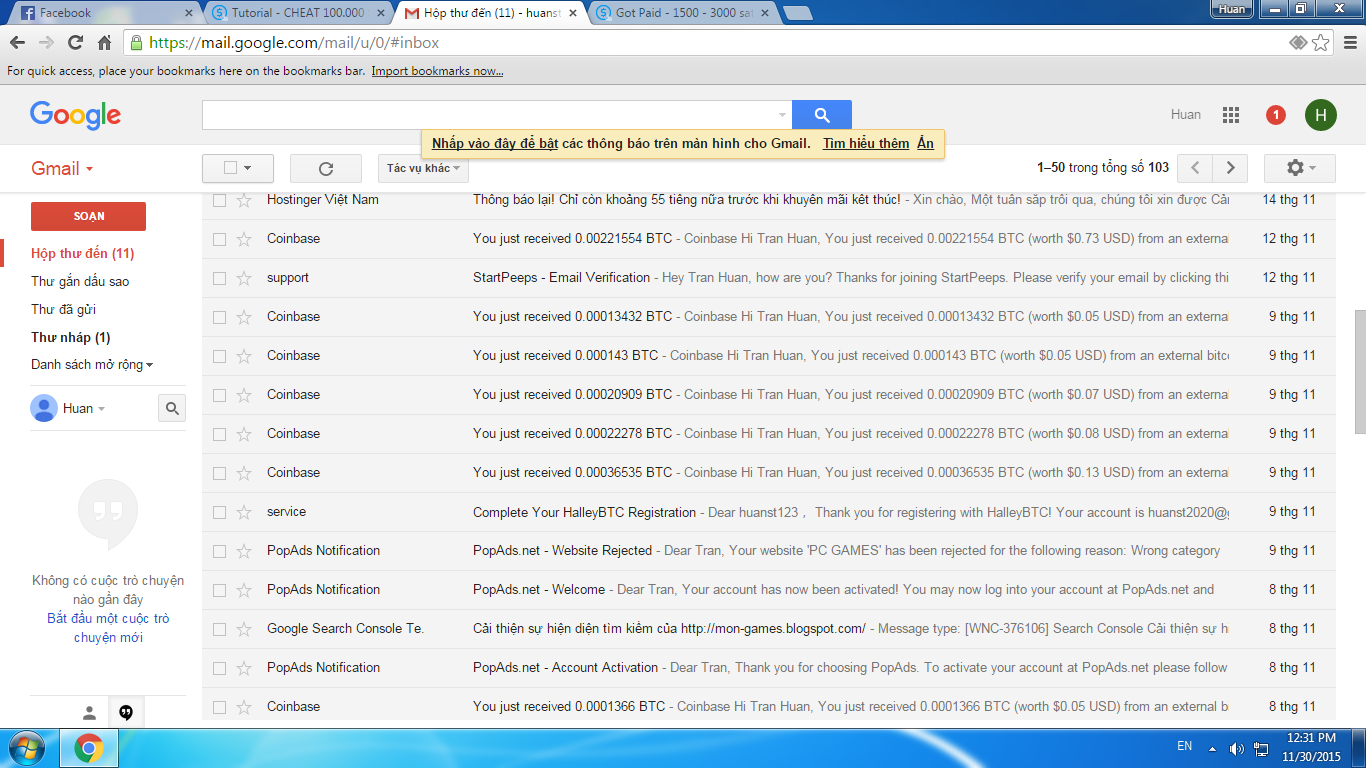This screenshot has width=1366, height=768.
Task: Compose a new email with SOẠN
Action: pyautogui.click(x=88, y=216)
